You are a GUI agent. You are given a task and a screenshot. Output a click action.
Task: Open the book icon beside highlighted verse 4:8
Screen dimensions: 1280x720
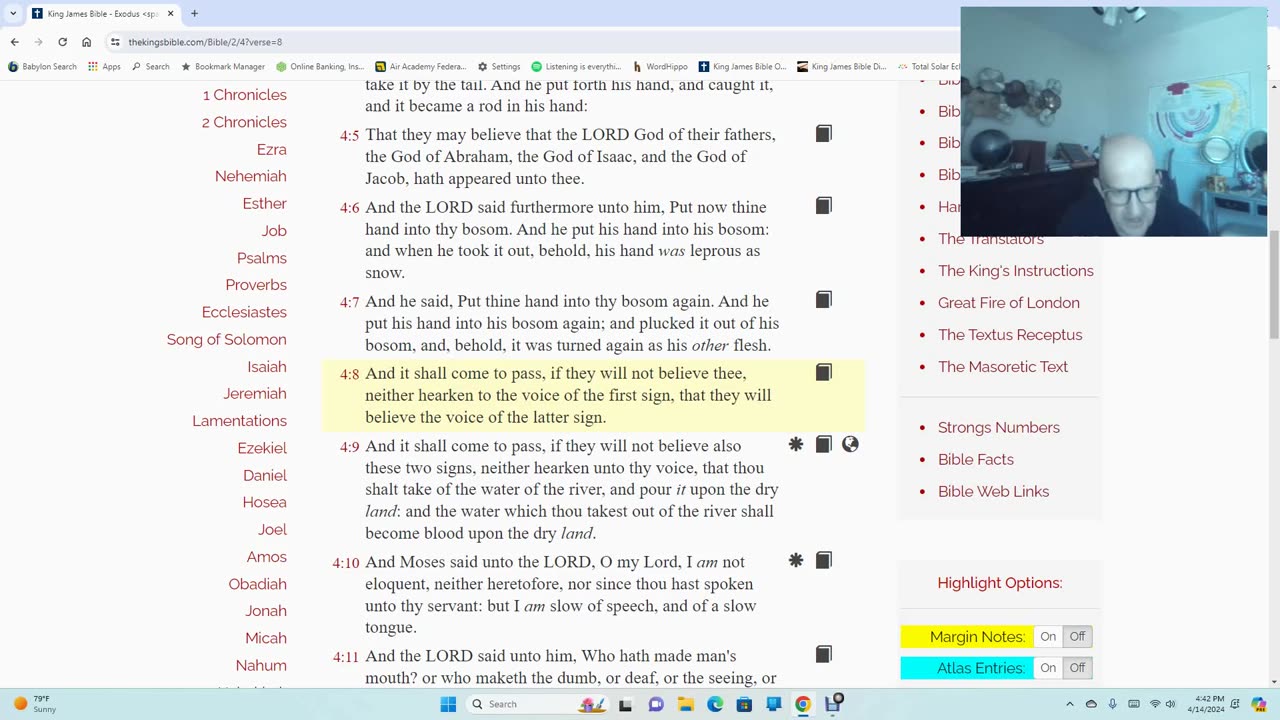(x=823, y=372)
